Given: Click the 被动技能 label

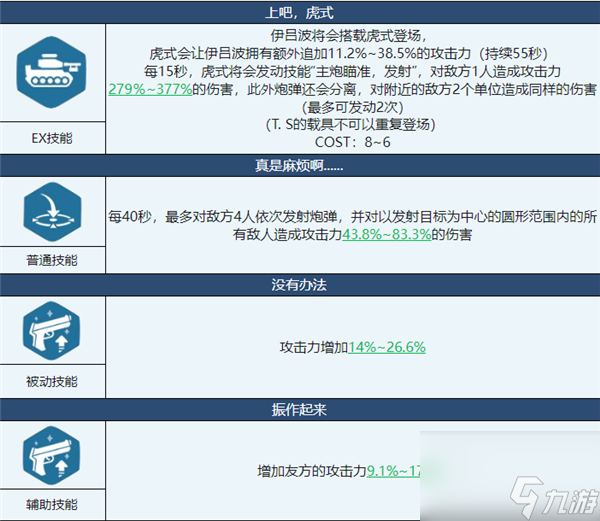Looking at the screenshot, I should [51, 382].
